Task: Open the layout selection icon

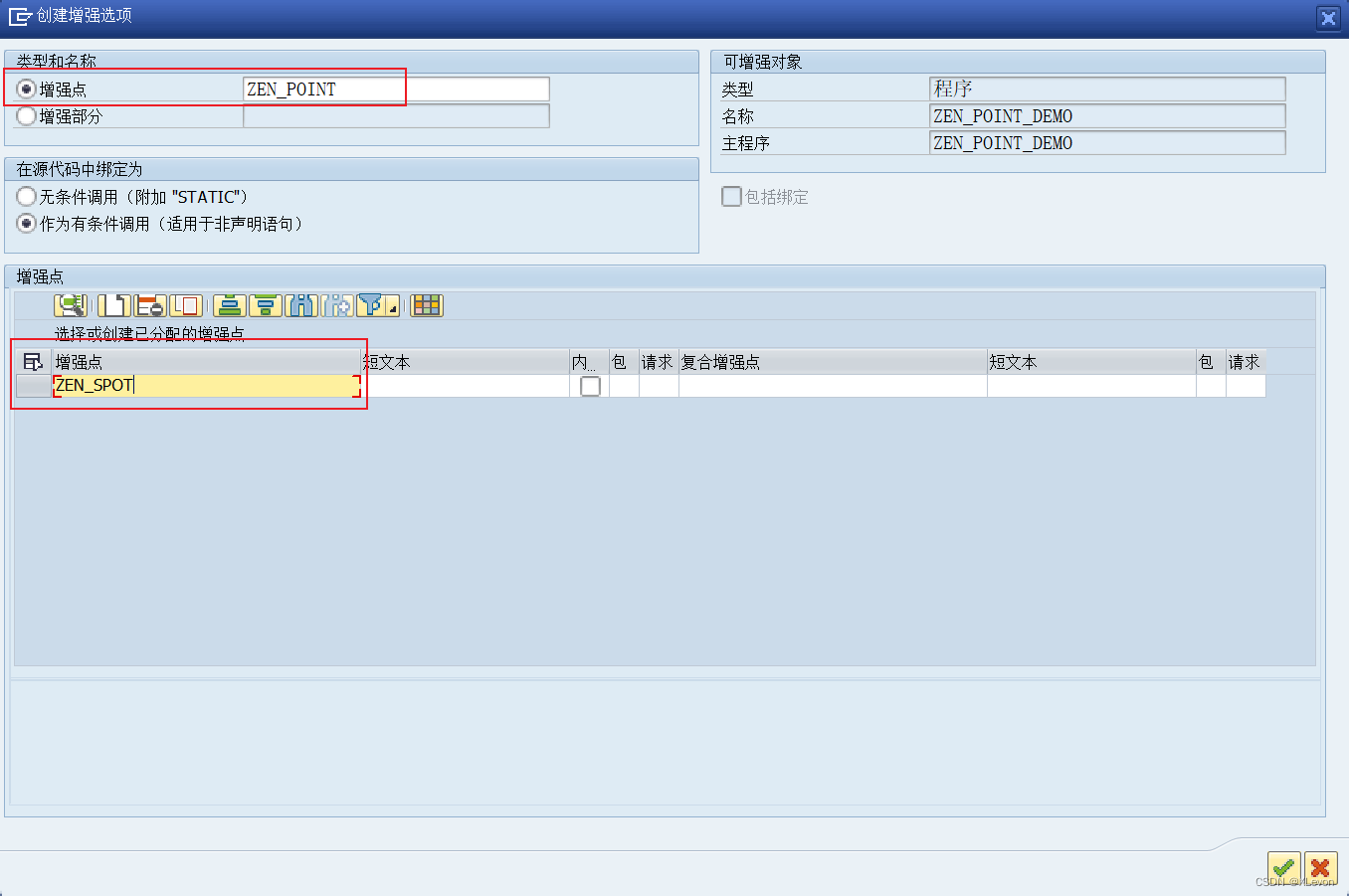Action: (426, 305)
